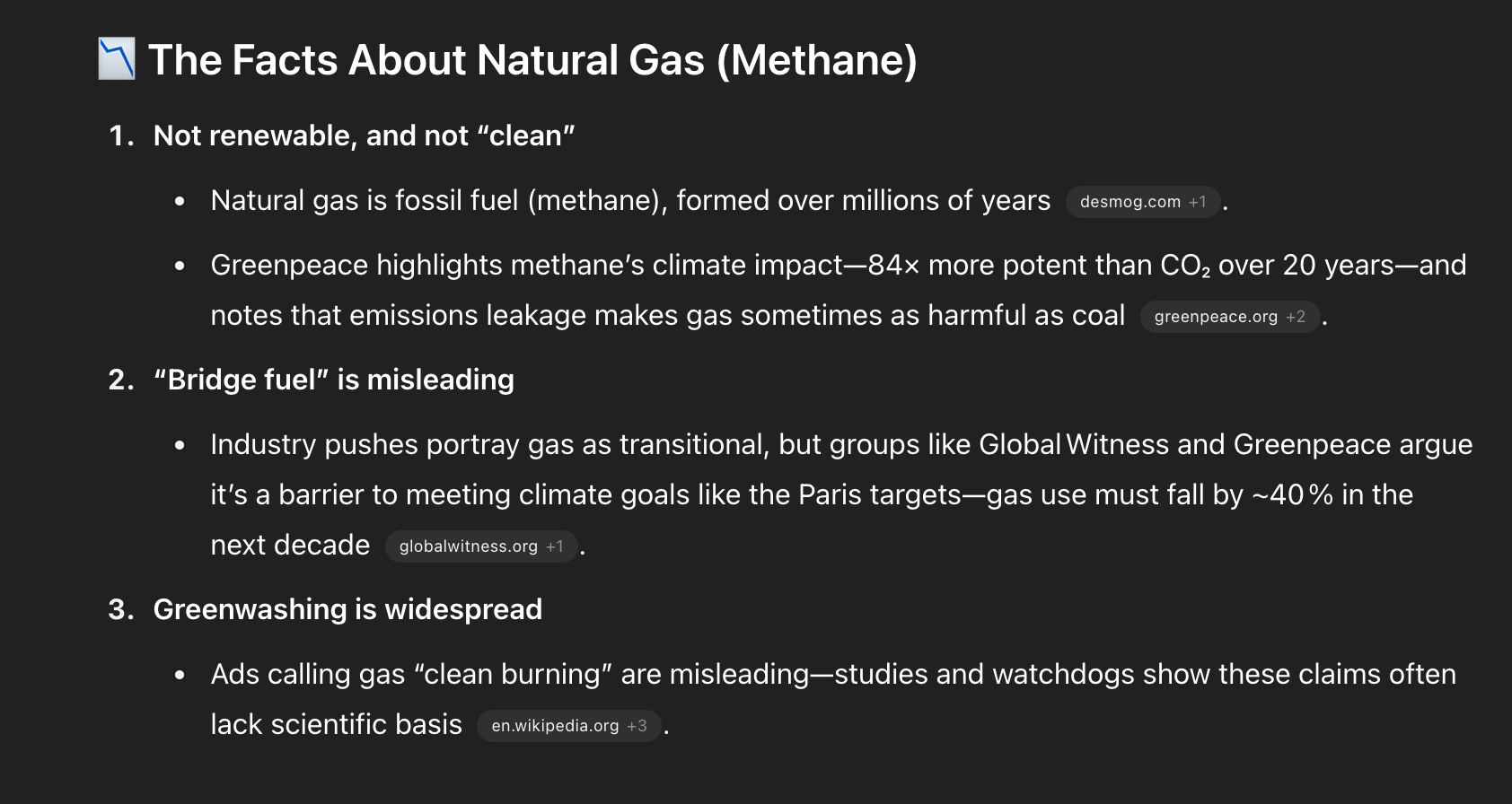Click the chart emoji beside the main heading
1512x804 pixels.
(x=117, y=59)
